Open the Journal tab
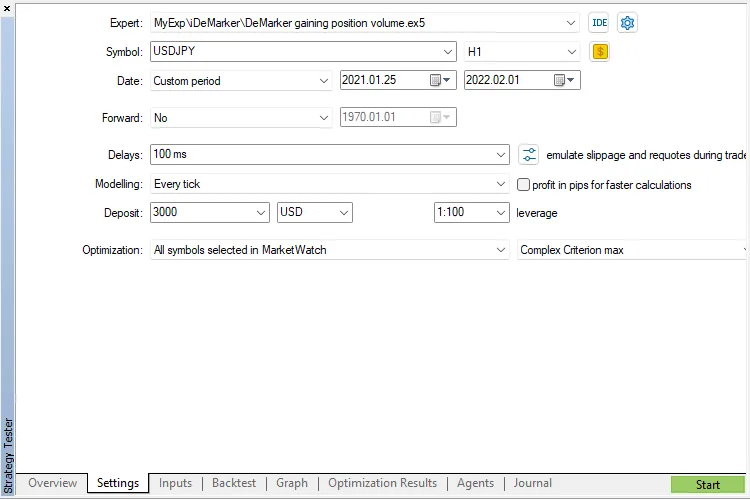 pos(532,483)
